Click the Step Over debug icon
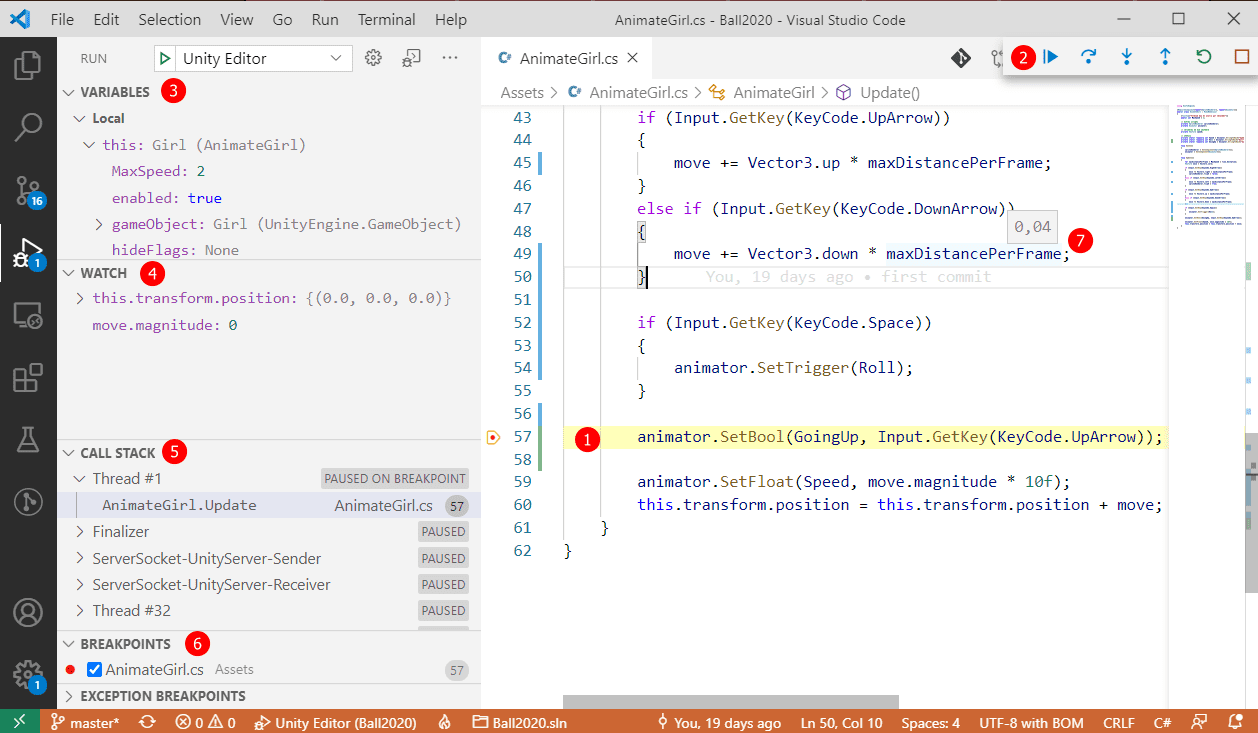Viewport: 1258px width, 733px height. [x=1088, y=58]
